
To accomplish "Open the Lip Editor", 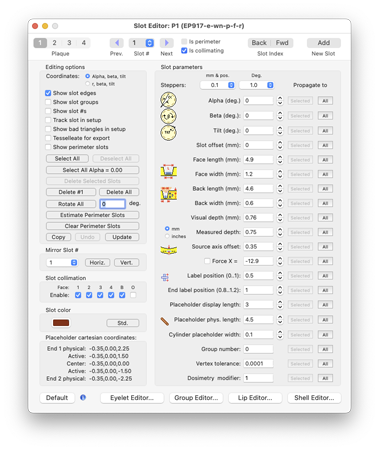I will pyautogui.click(x=255, y=398).
